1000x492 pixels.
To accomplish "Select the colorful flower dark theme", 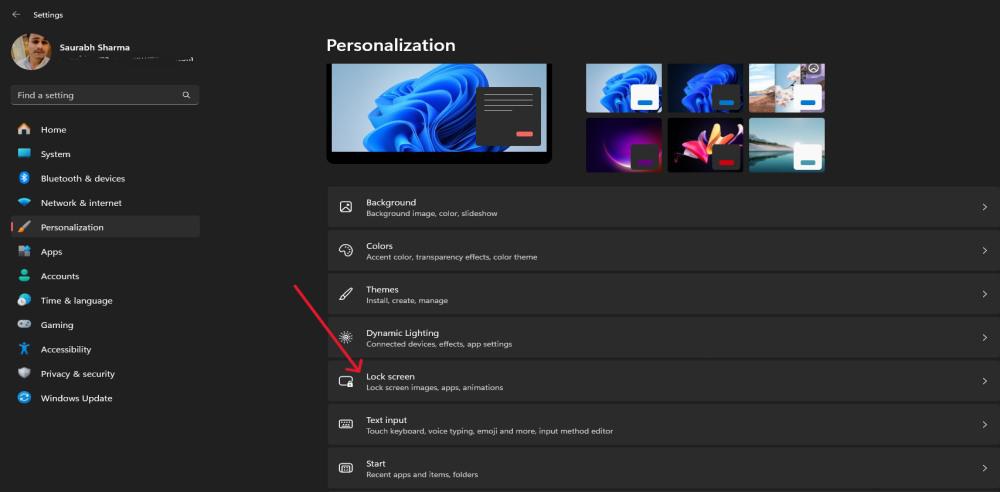I will point(705,145).
